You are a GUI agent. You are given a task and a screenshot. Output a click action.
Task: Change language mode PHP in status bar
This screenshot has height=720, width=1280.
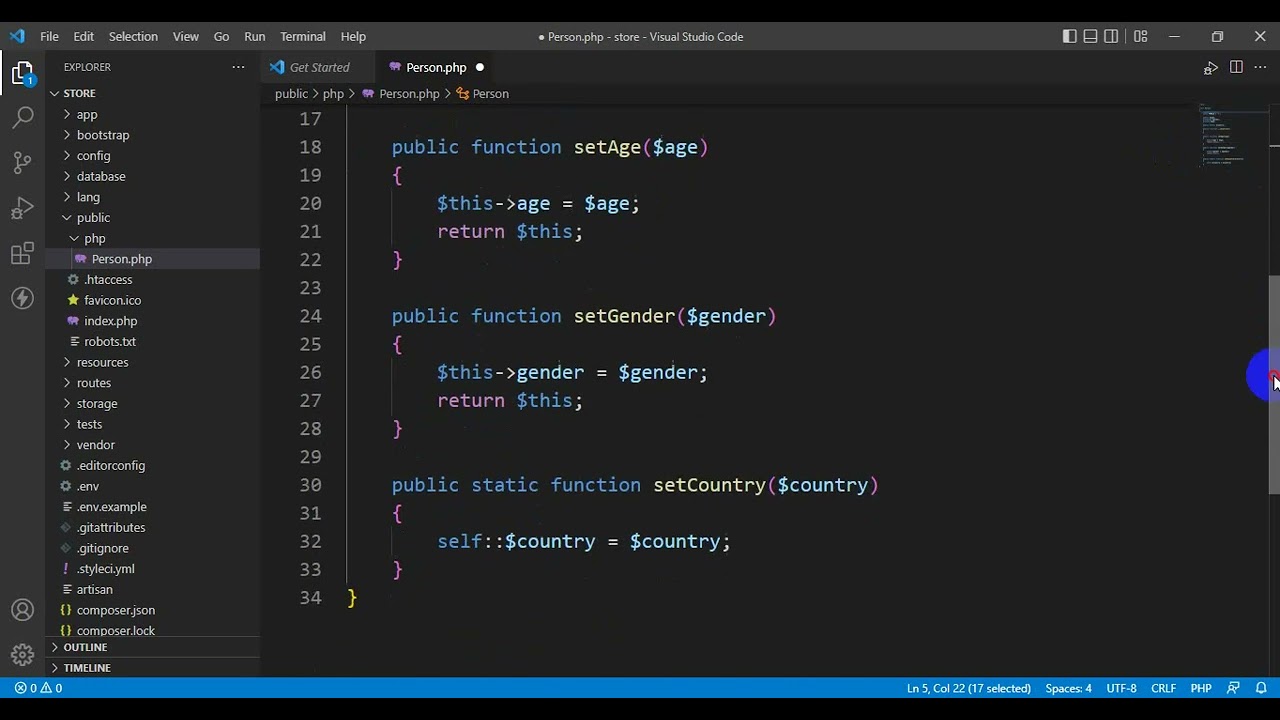pos(1201,688)
